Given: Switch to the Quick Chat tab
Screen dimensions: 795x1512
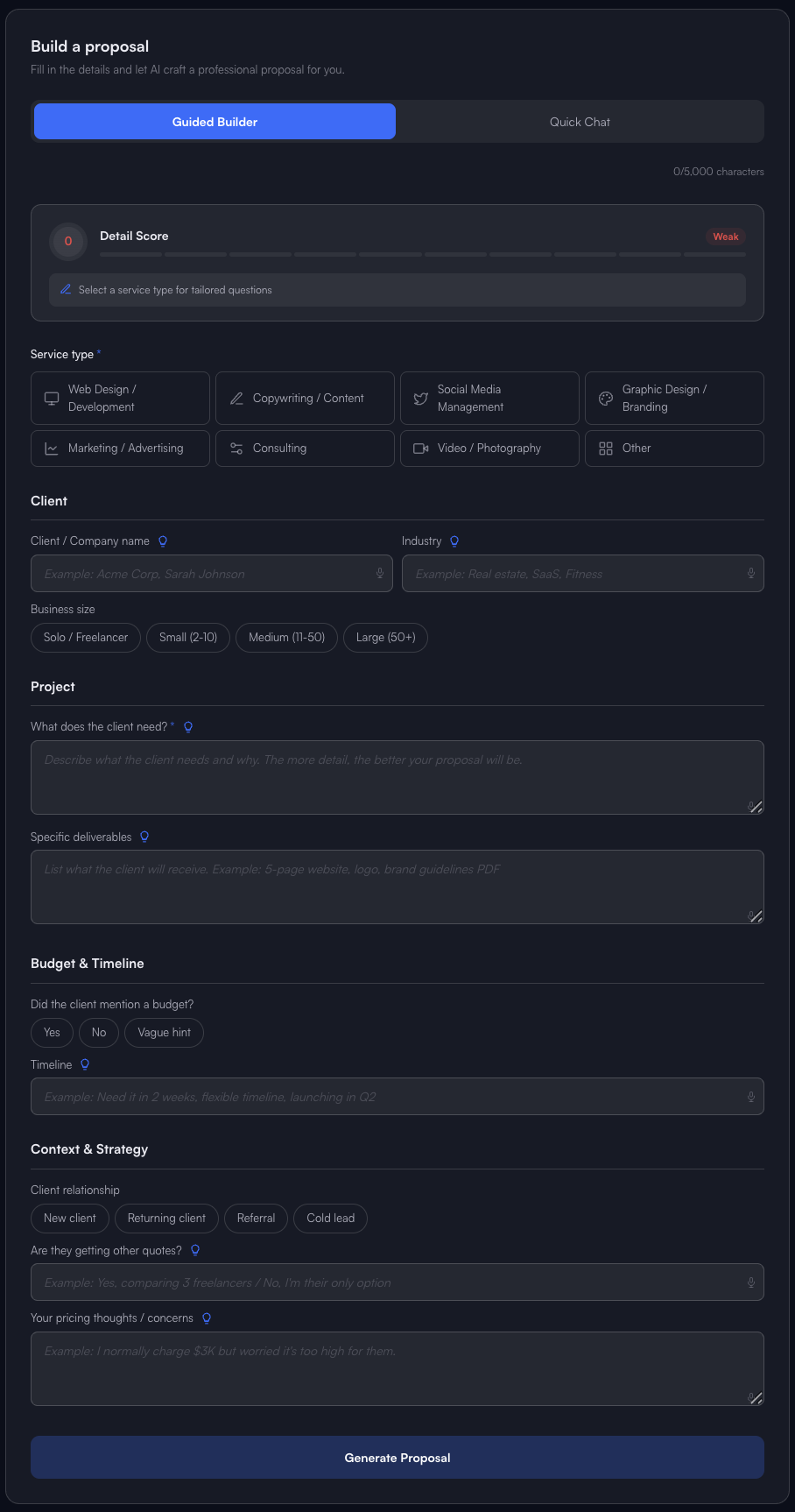Looking at the screenshot, I should [580, 122].
